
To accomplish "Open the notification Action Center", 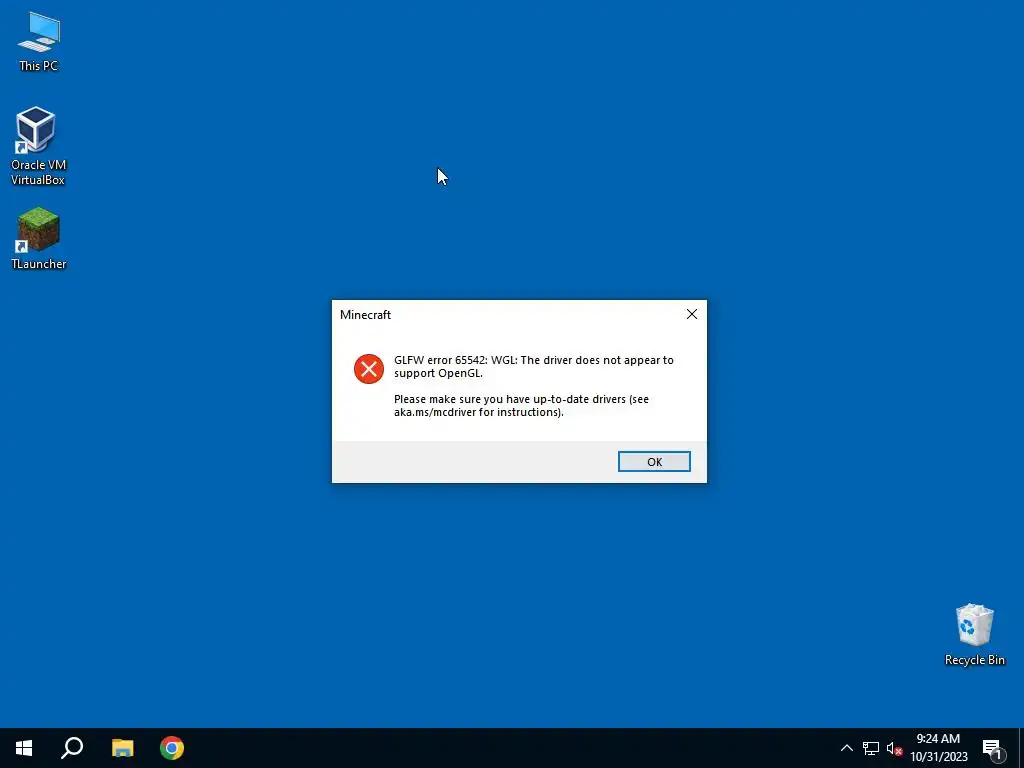I will (993, 748).
